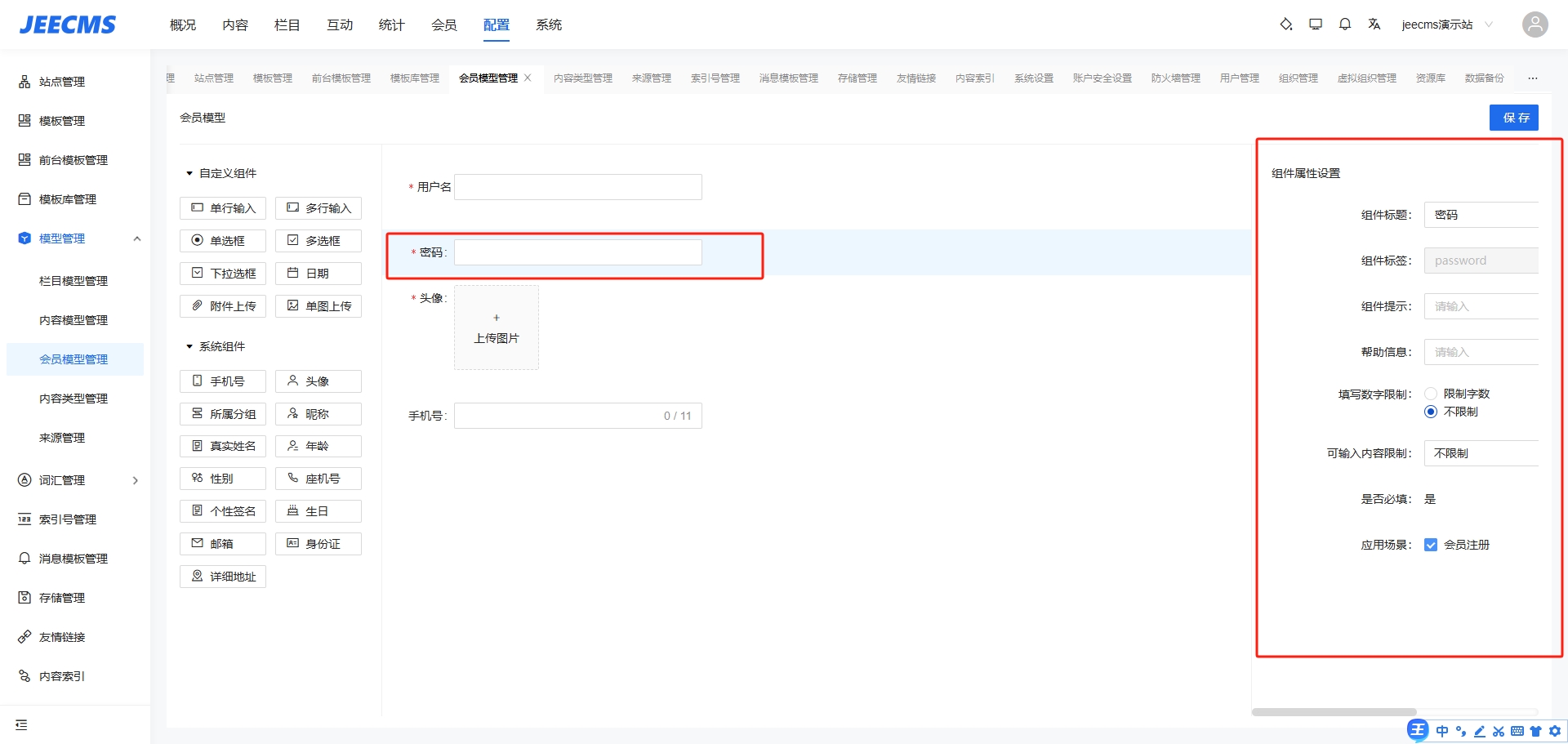Open the jeecms演示站 site dropdown
This screenshot has height=744, width=1568.
tap(1447, 25)
